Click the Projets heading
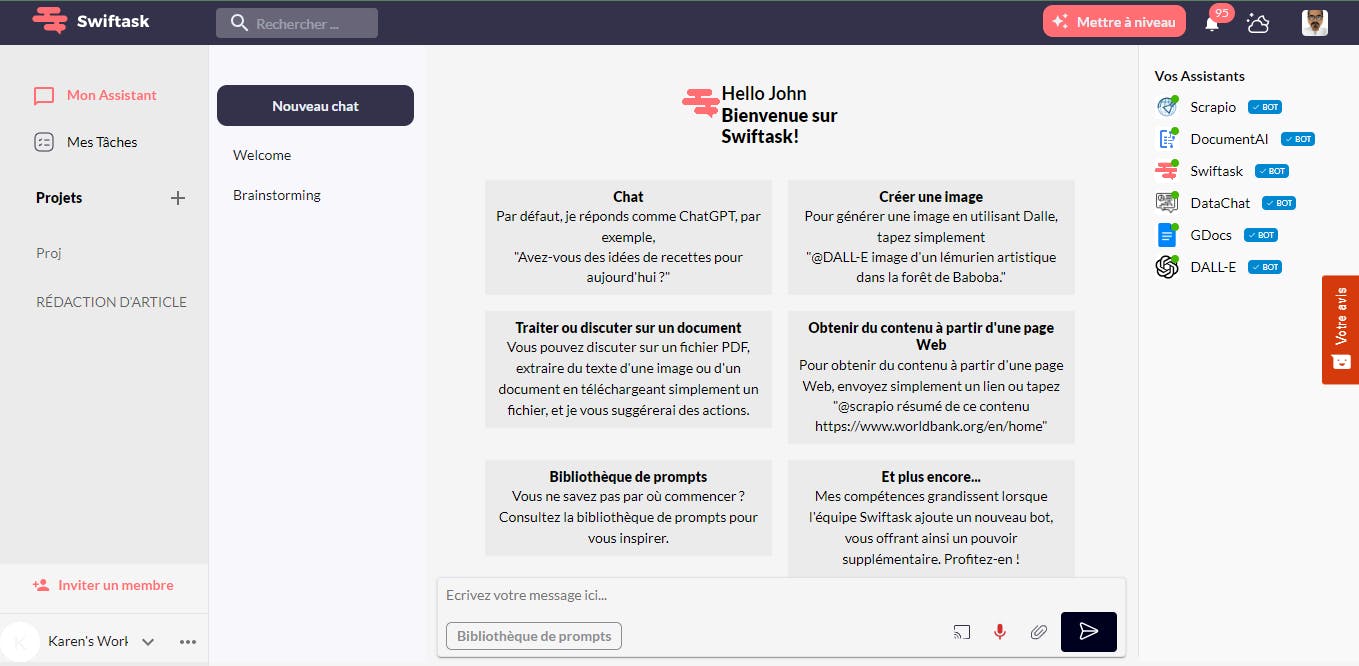Image resolution: width=1359 pixels, height=666 pixels. pyautogui.click(x=59, y=198)
